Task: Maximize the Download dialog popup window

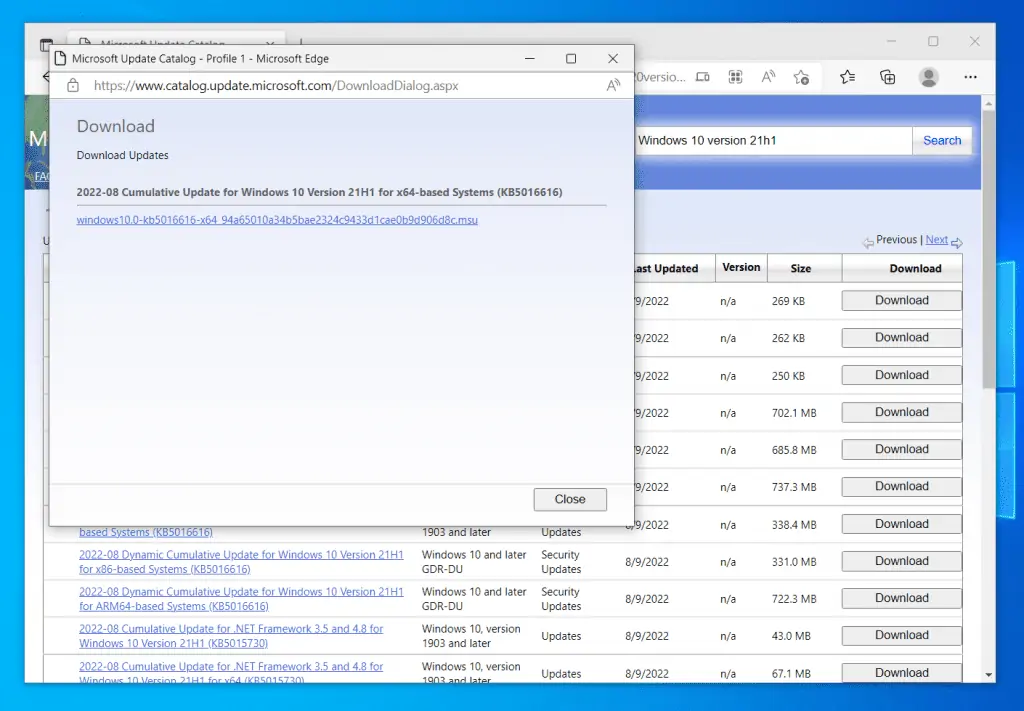Action: point(571,59)
